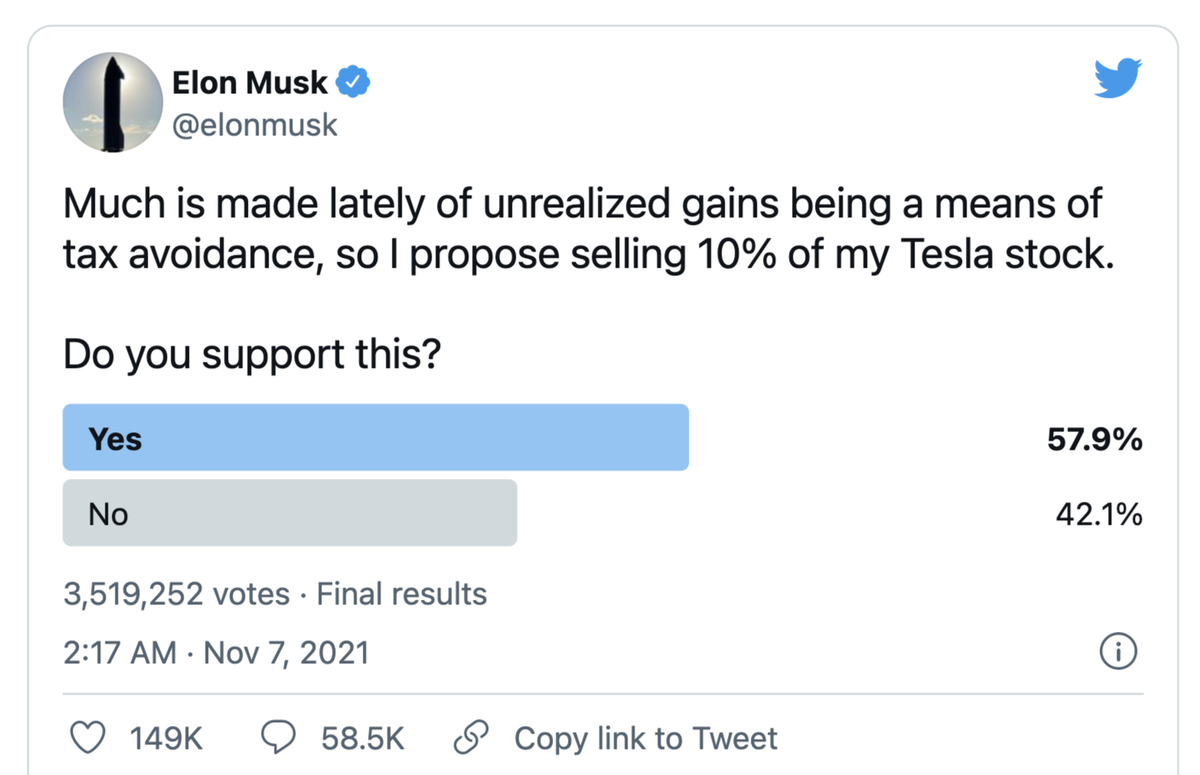Click the tweet text about unrealized gains
This screenshot has height=775, width=1200.
(x=588, y=228)
